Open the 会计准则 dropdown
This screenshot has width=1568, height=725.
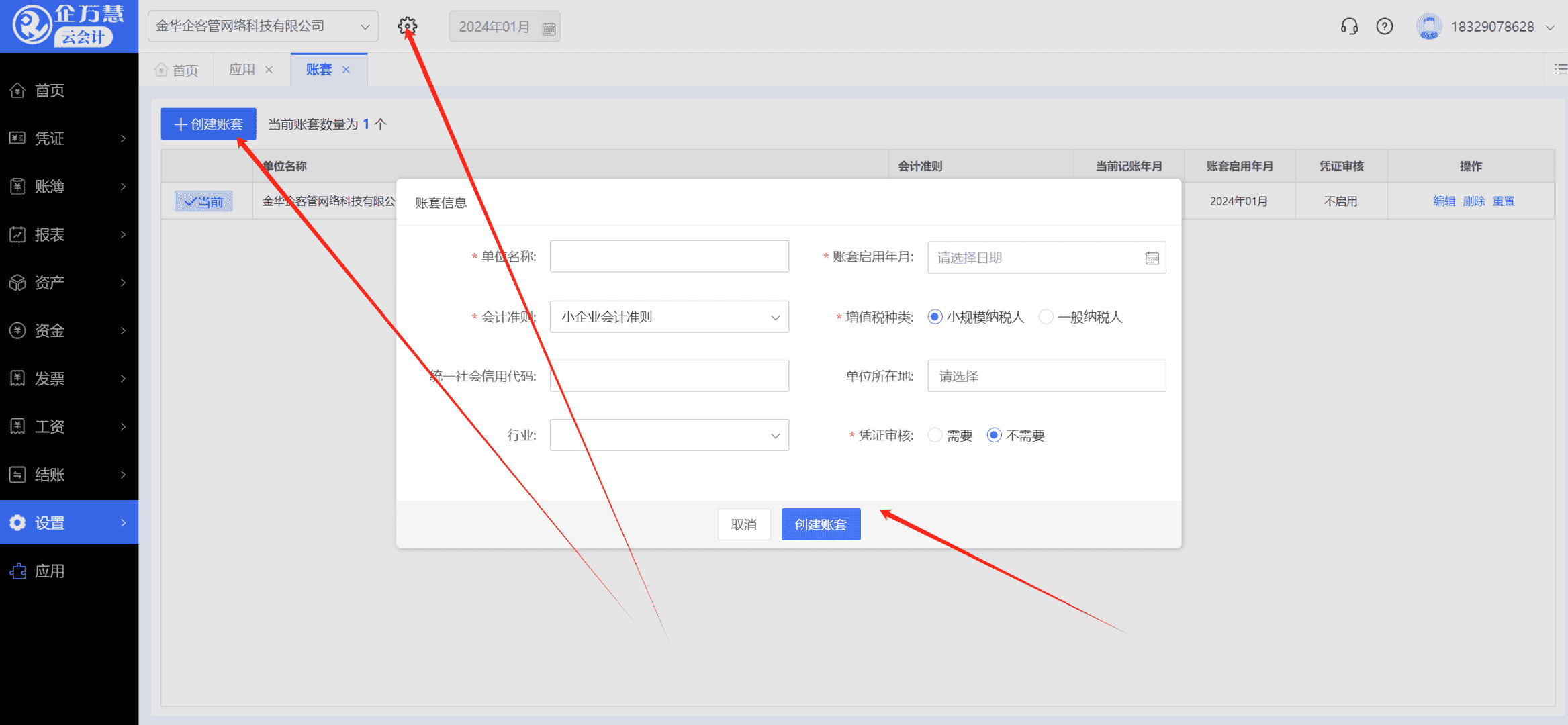(669, 317)
